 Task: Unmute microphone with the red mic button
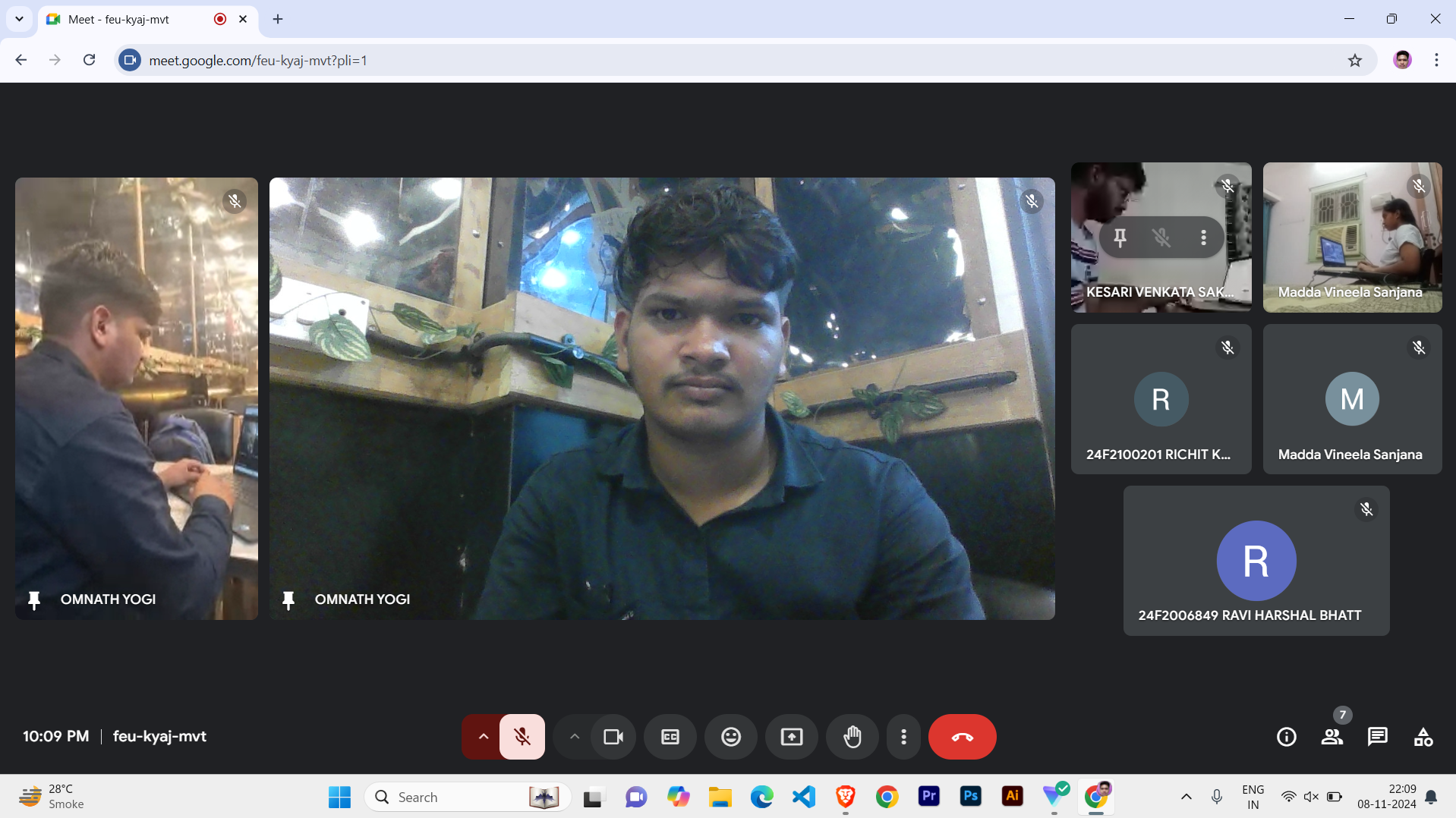click(x=522, y=737)
